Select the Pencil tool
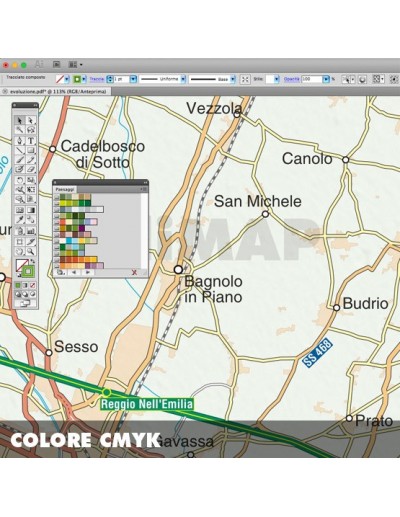Viewport: 400px width, 517px height. (x=31, y=160)
